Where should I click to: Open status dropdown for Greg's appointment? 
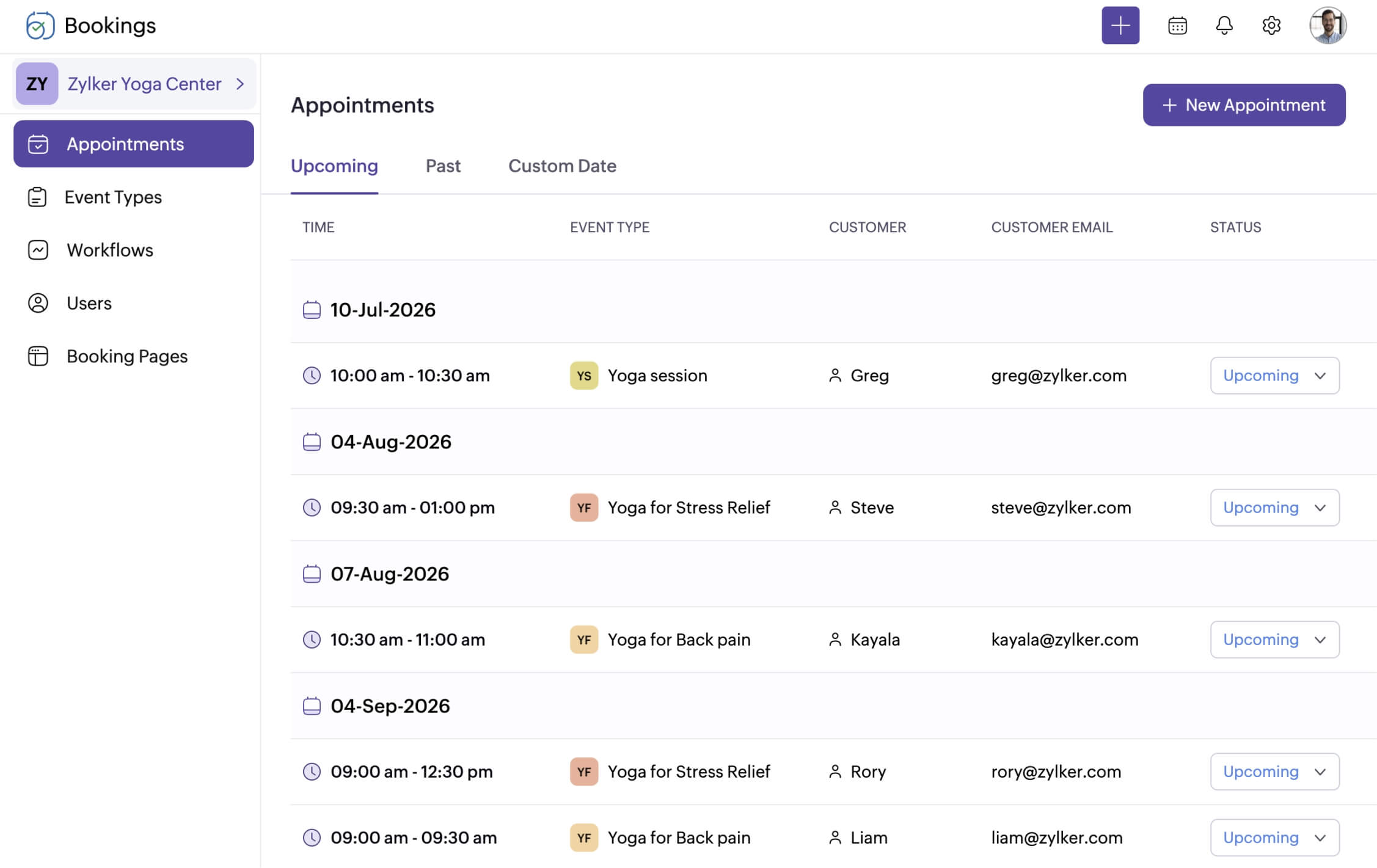click(x=1274, y=376)
